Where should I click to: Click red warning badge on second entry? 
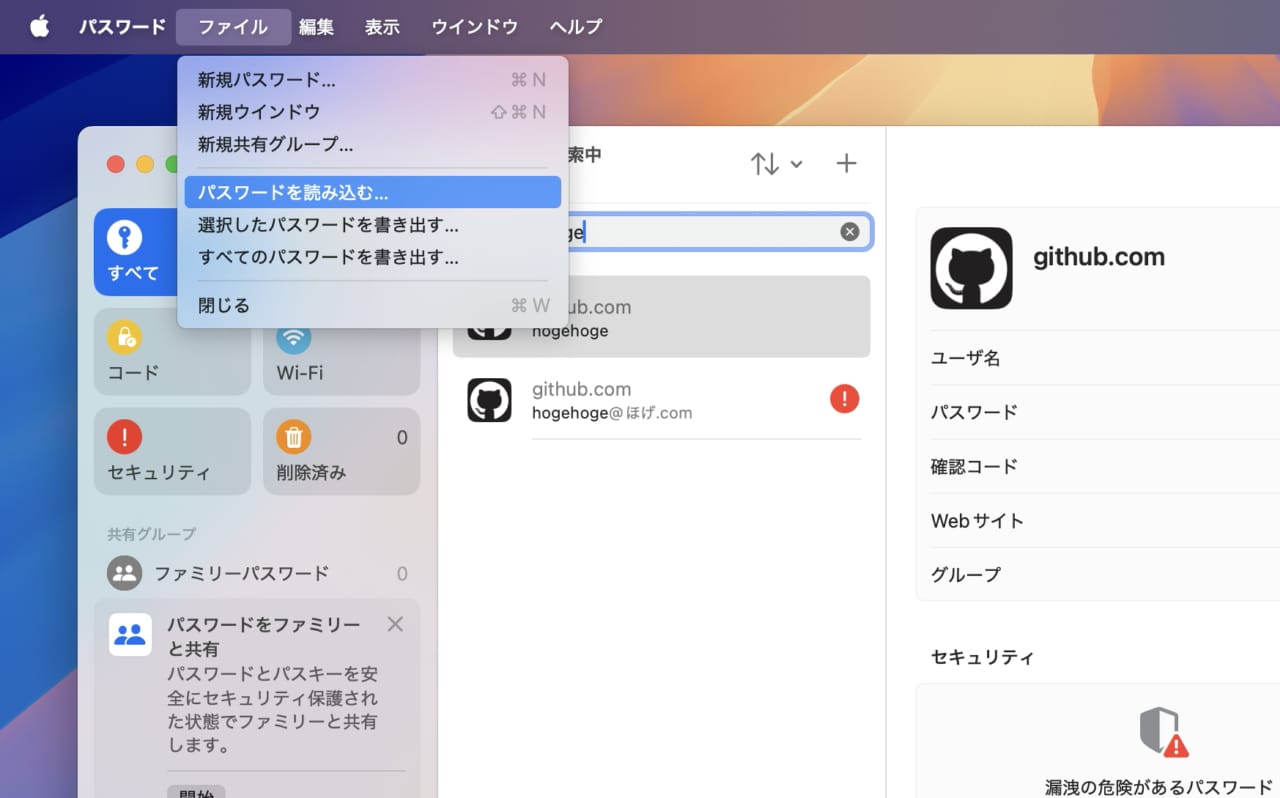[x=844, y=399]
